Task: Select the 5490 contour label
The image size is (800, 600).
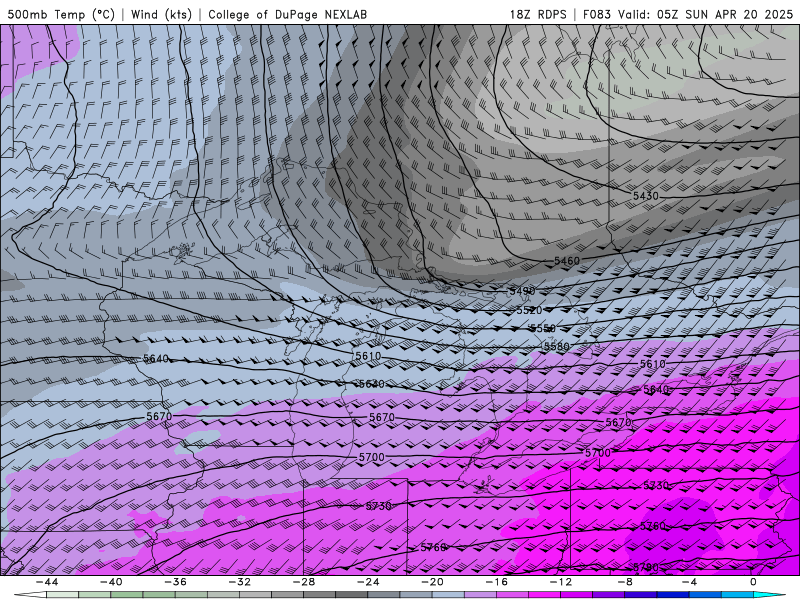Action: [x=522, y=291]
